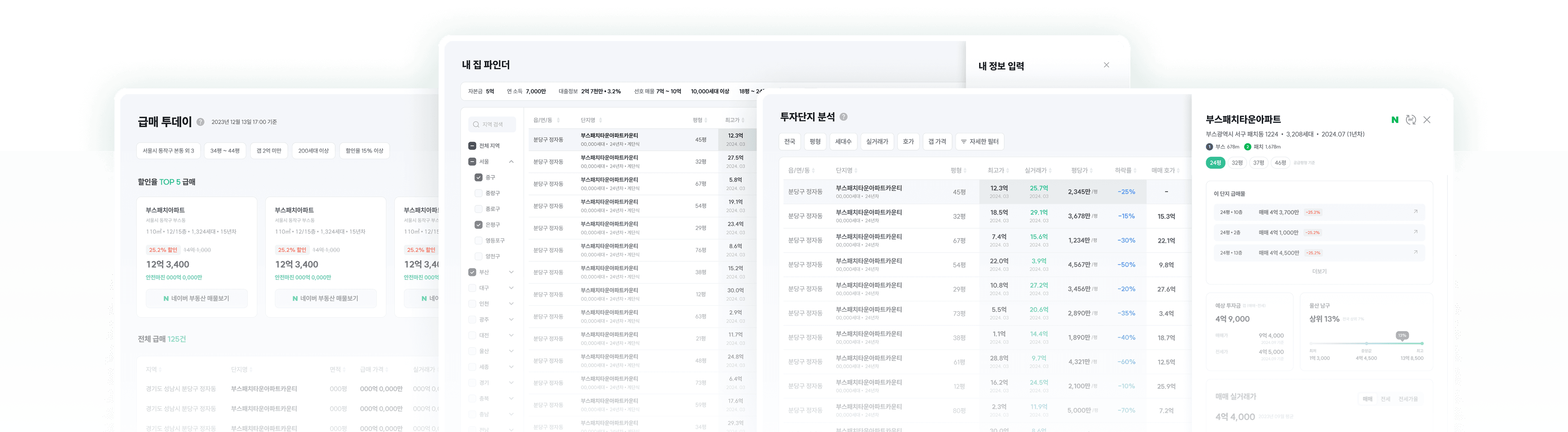
Task: Open Naver N icon in 부스패치타운아파트 panel
Action: click(1395, 120)
